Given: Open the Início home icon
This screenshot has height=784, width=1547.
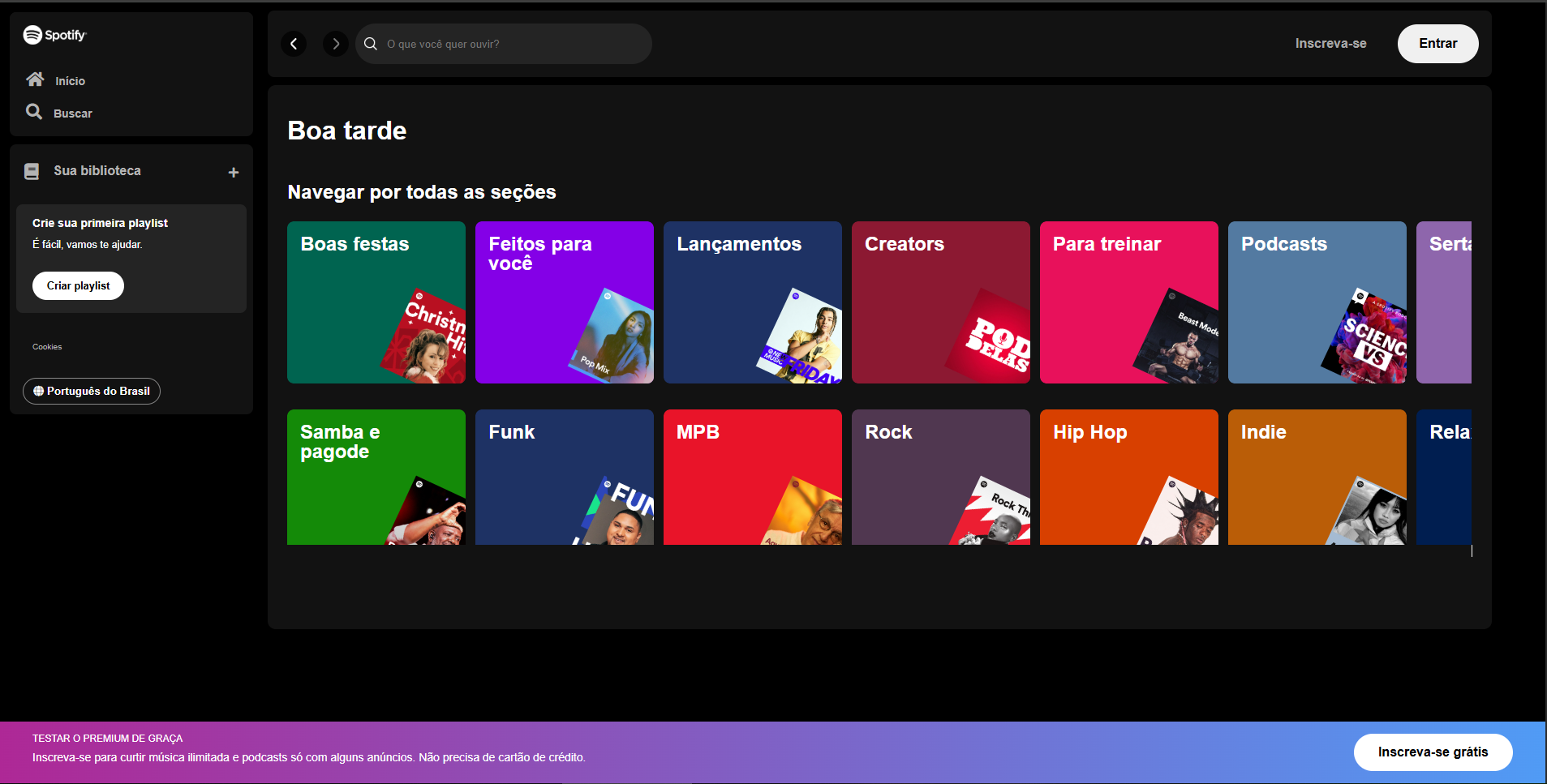Looking at the screenshot, I should (35, 79).
